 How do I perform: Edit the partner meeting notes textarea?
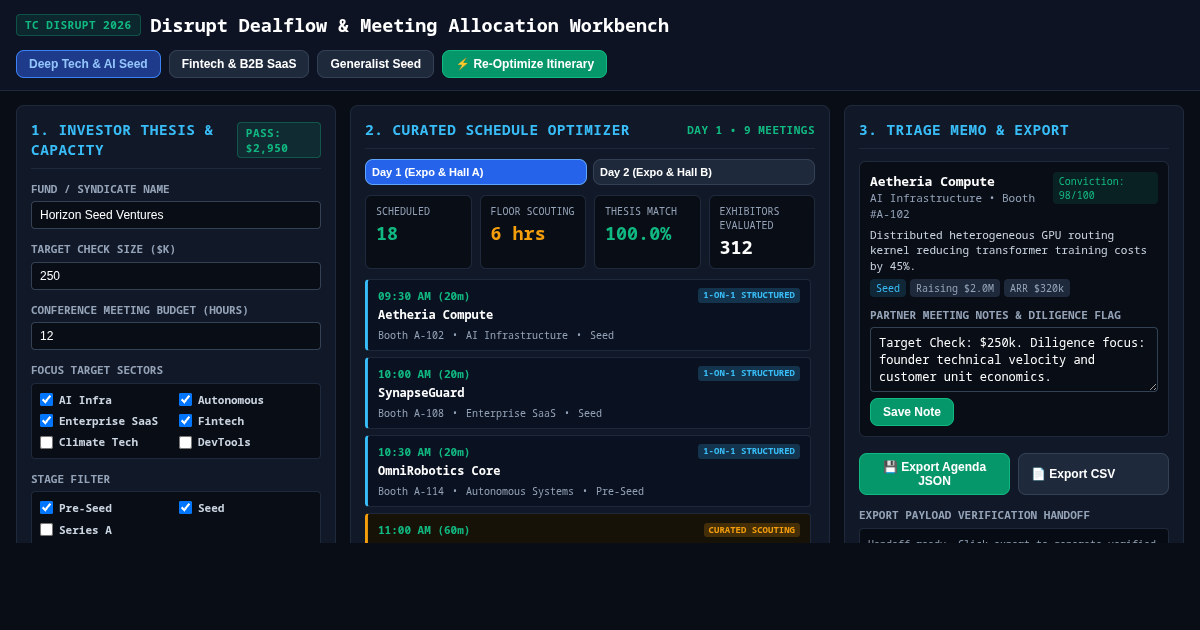coord(1014,359)
